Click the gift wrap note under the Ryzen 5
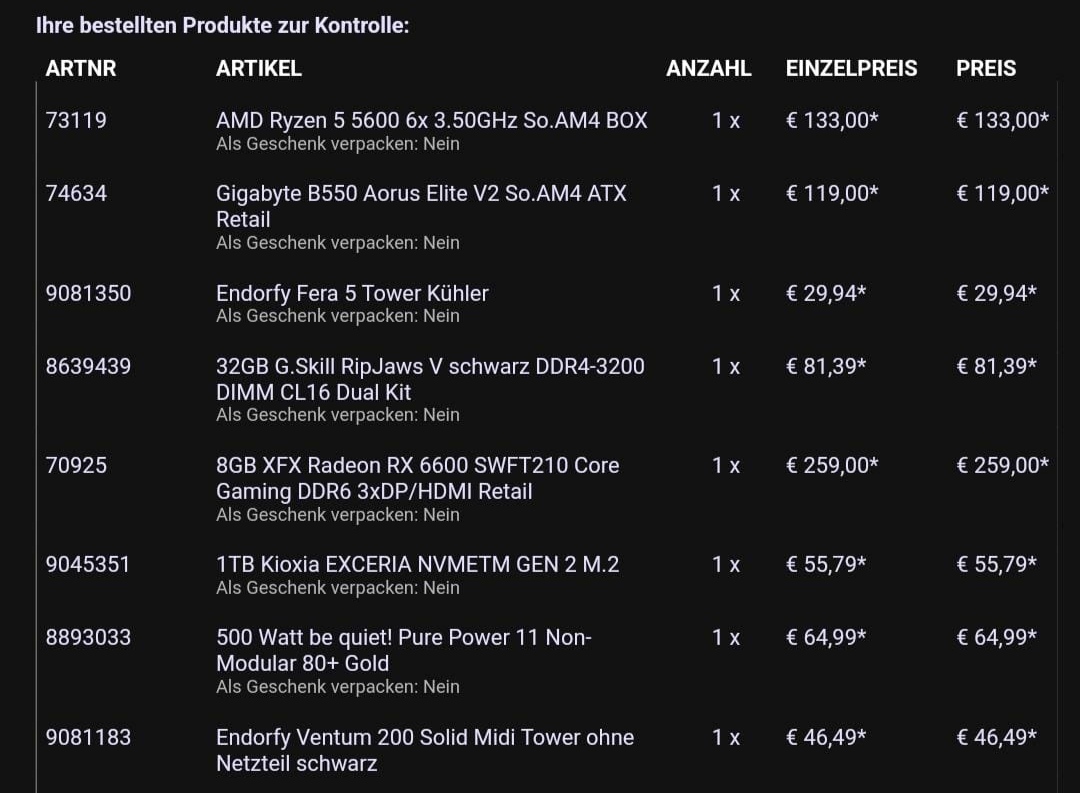 [x=338, y=144]
